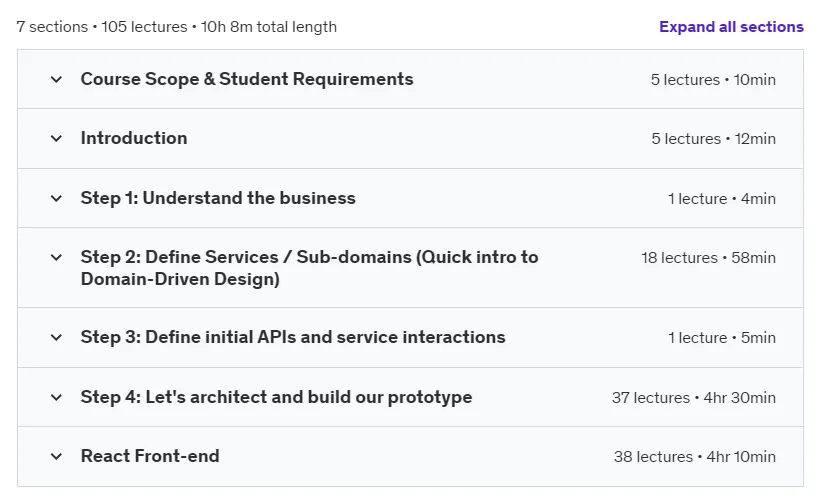Click chevron beside Step 3: Define initial APIs
The image size is (814, 500).
(x=56, y=337)
